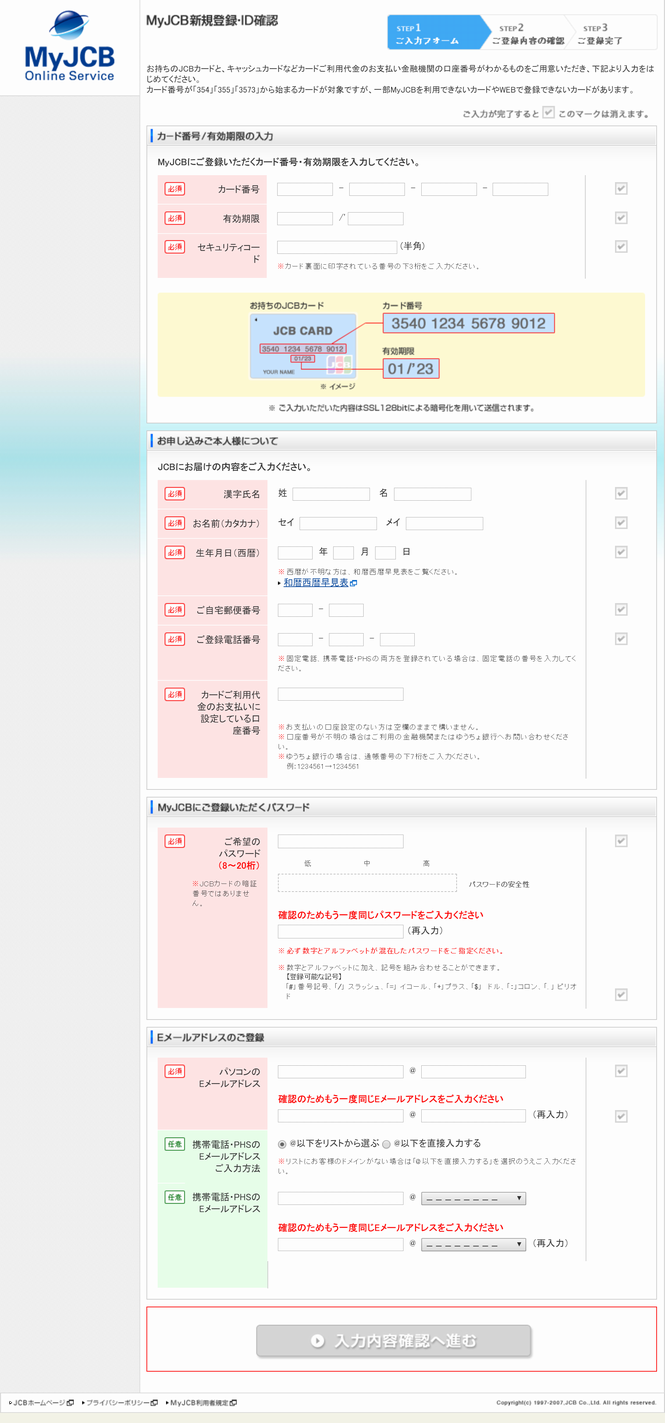665x1423 pixels.
Task: Click the checkmark icon beside 漢字氏名 row
Action: tap(621, 493)
